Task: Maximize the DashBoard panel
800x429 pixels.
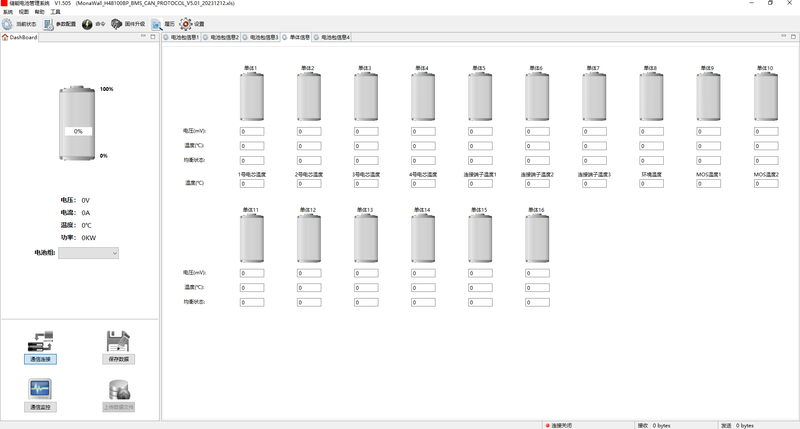Action: point(152,37)
